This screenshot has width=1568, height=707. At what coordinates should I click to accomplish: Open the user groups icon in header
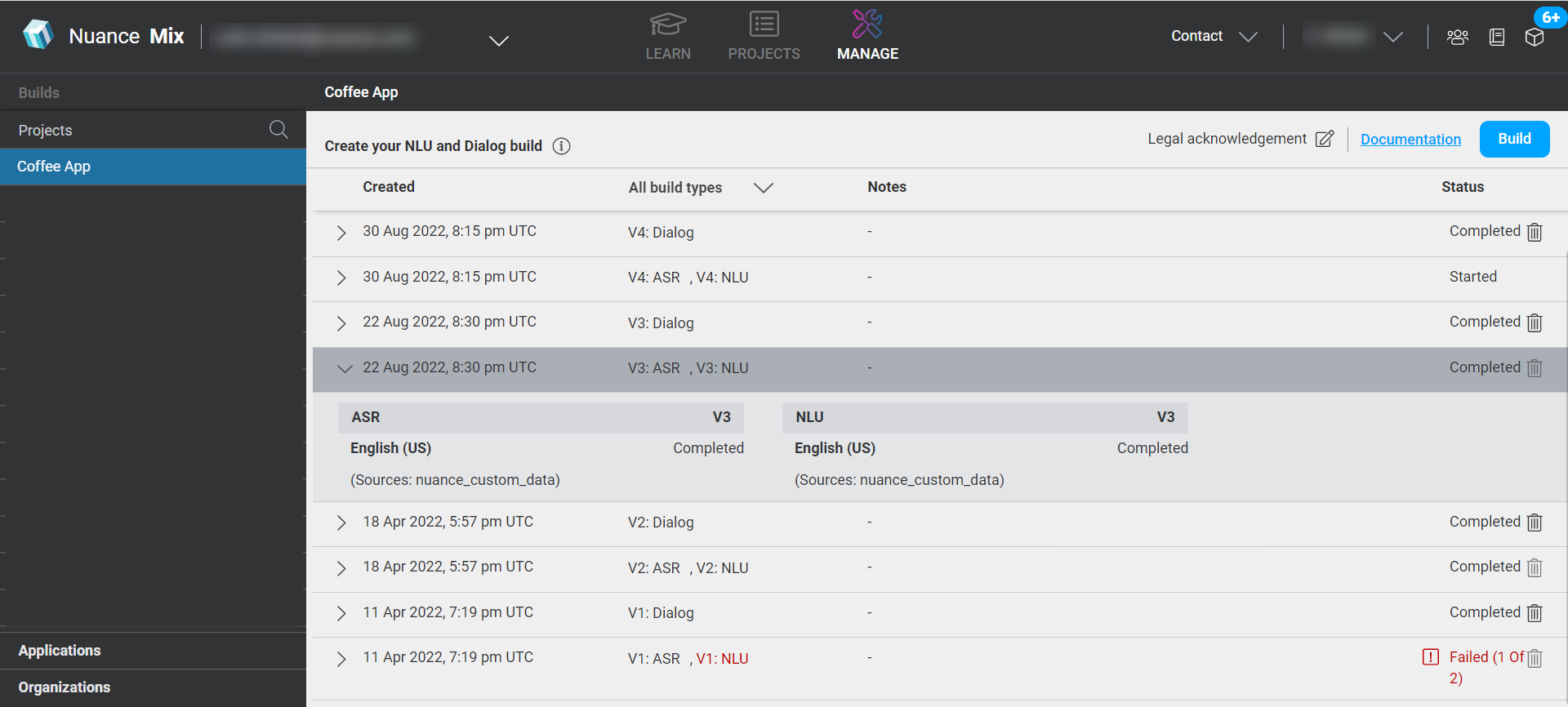point(1457,37)
